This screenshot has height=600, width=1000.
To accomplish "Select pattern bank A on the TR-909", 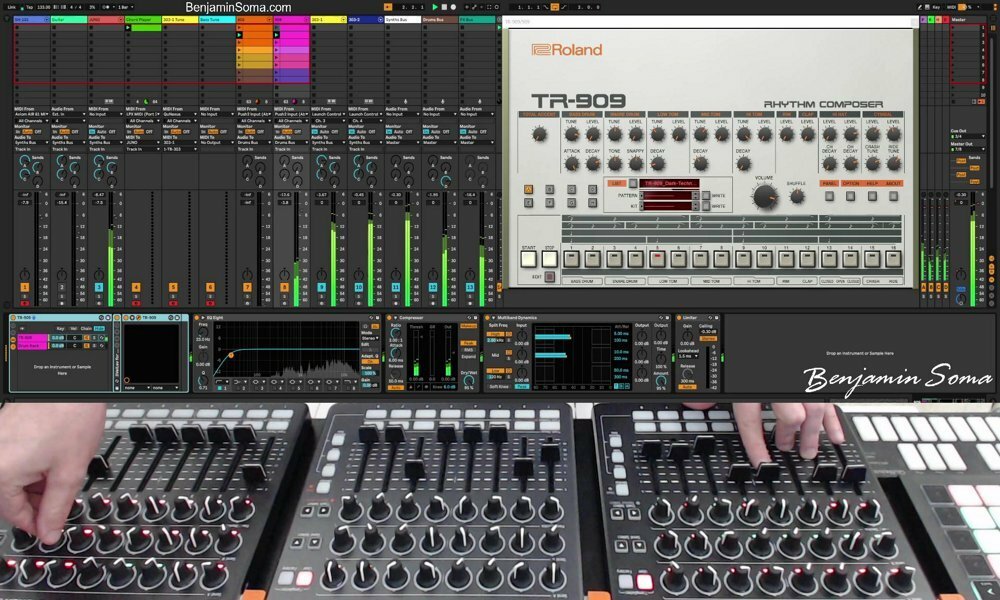I will pyautogui.click(x=528, y=189).
